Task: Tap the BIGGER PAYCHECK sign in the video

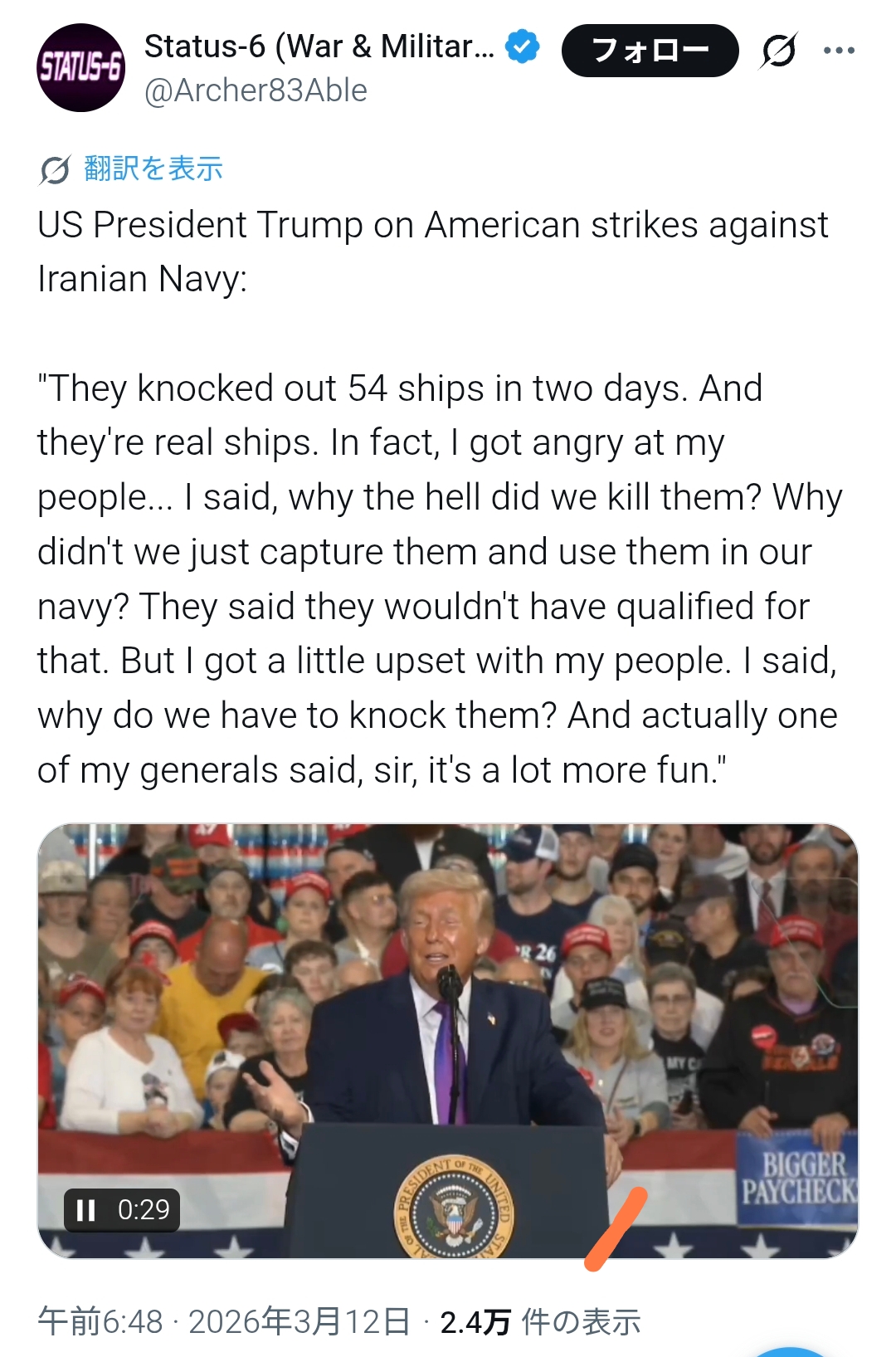Action: point(799,1177)
